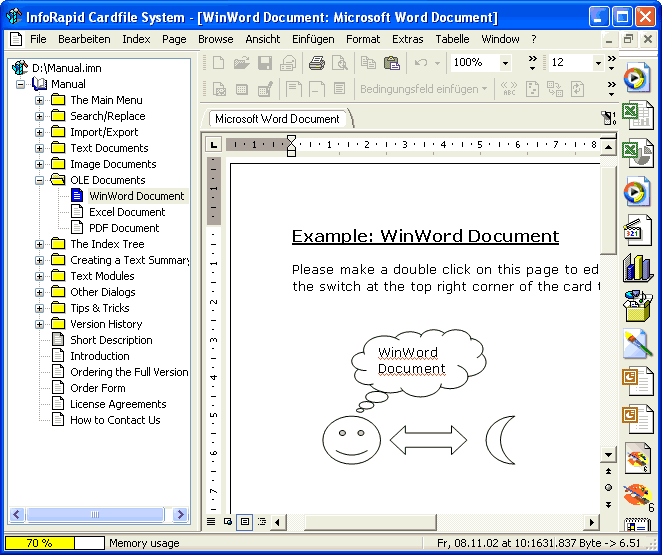
Task: Click the Manual open book icon
Action: pyautogui.click(x=40, y=84)
